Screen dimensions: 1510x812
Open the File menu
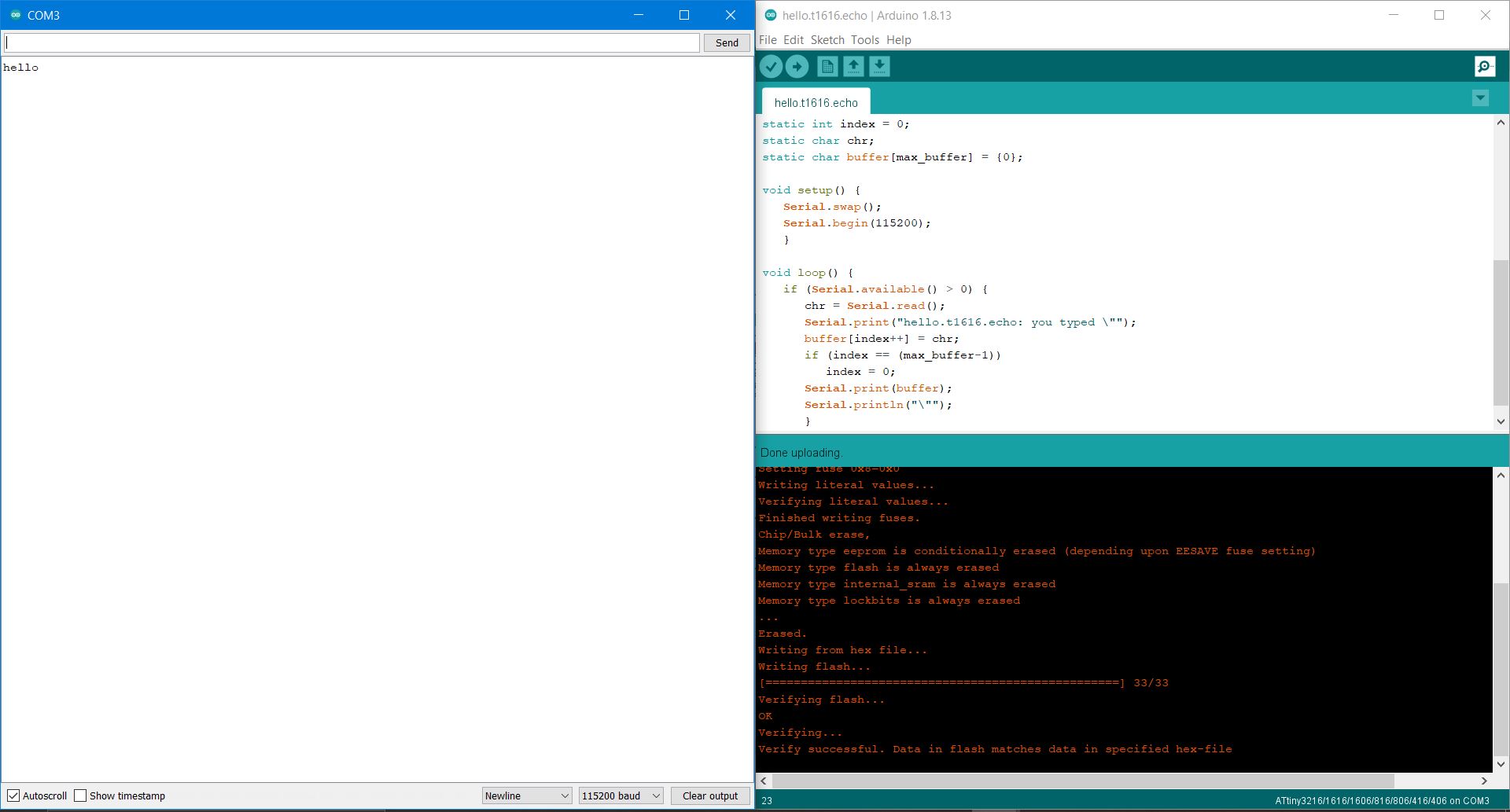768,40
